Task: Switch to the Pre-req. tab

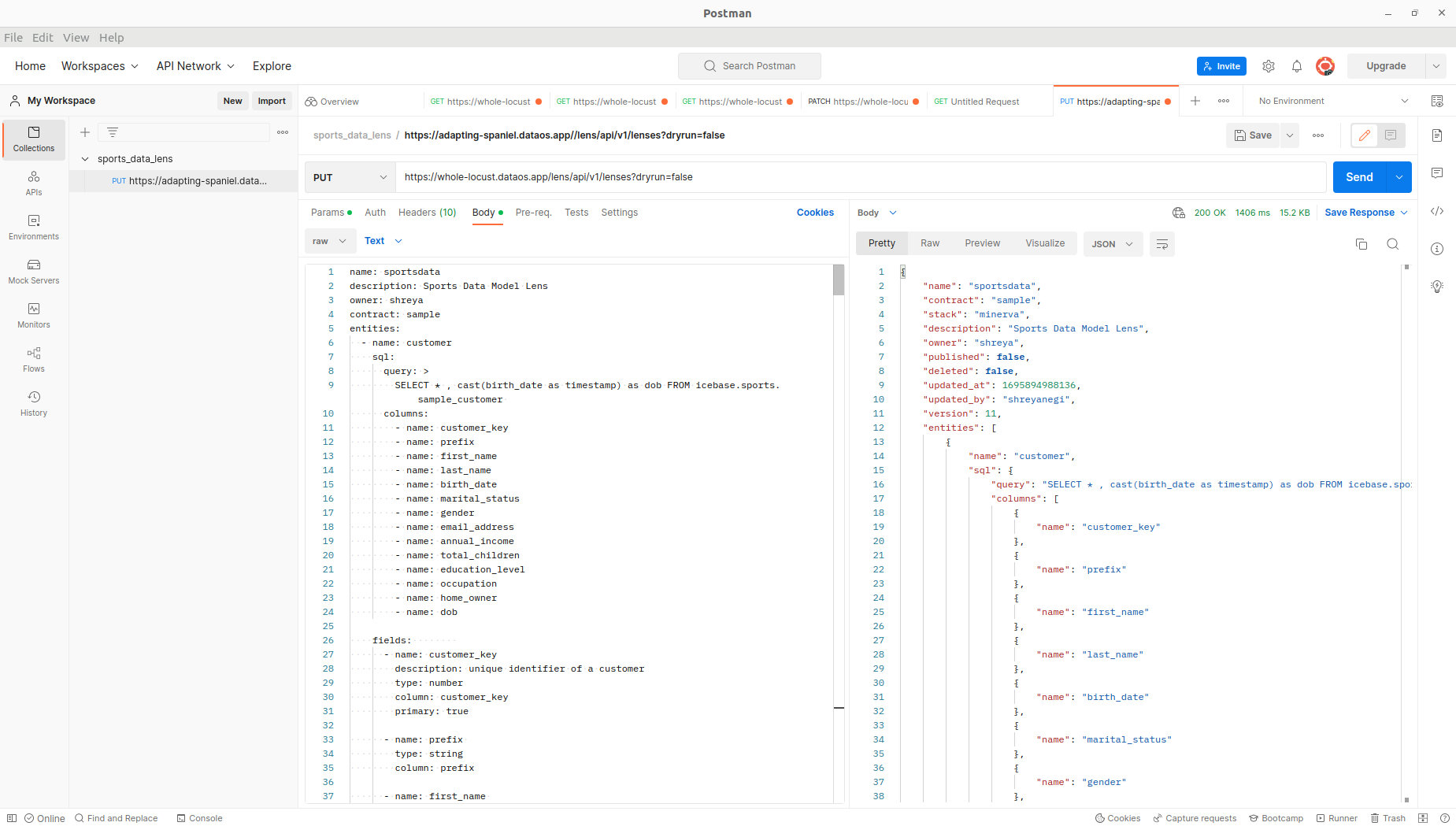Action: (x=534, y=213)
